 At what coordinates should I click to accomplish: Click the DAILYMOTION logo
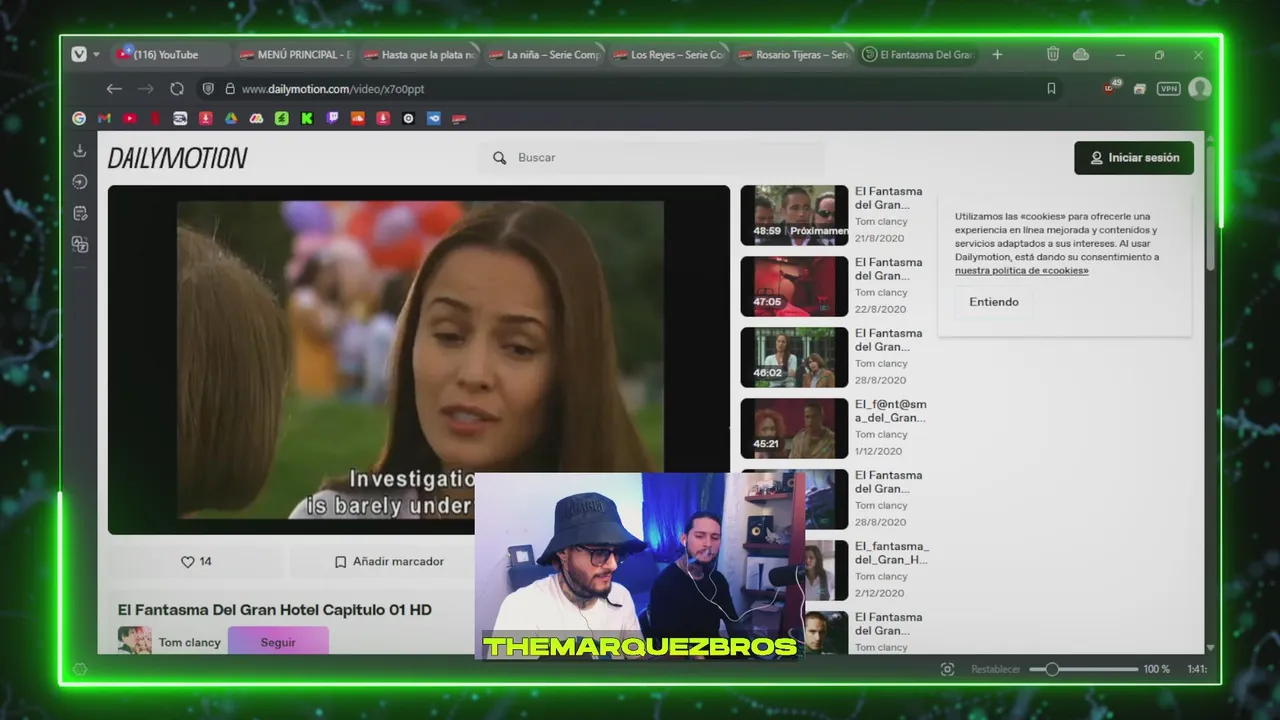point(177,158)
